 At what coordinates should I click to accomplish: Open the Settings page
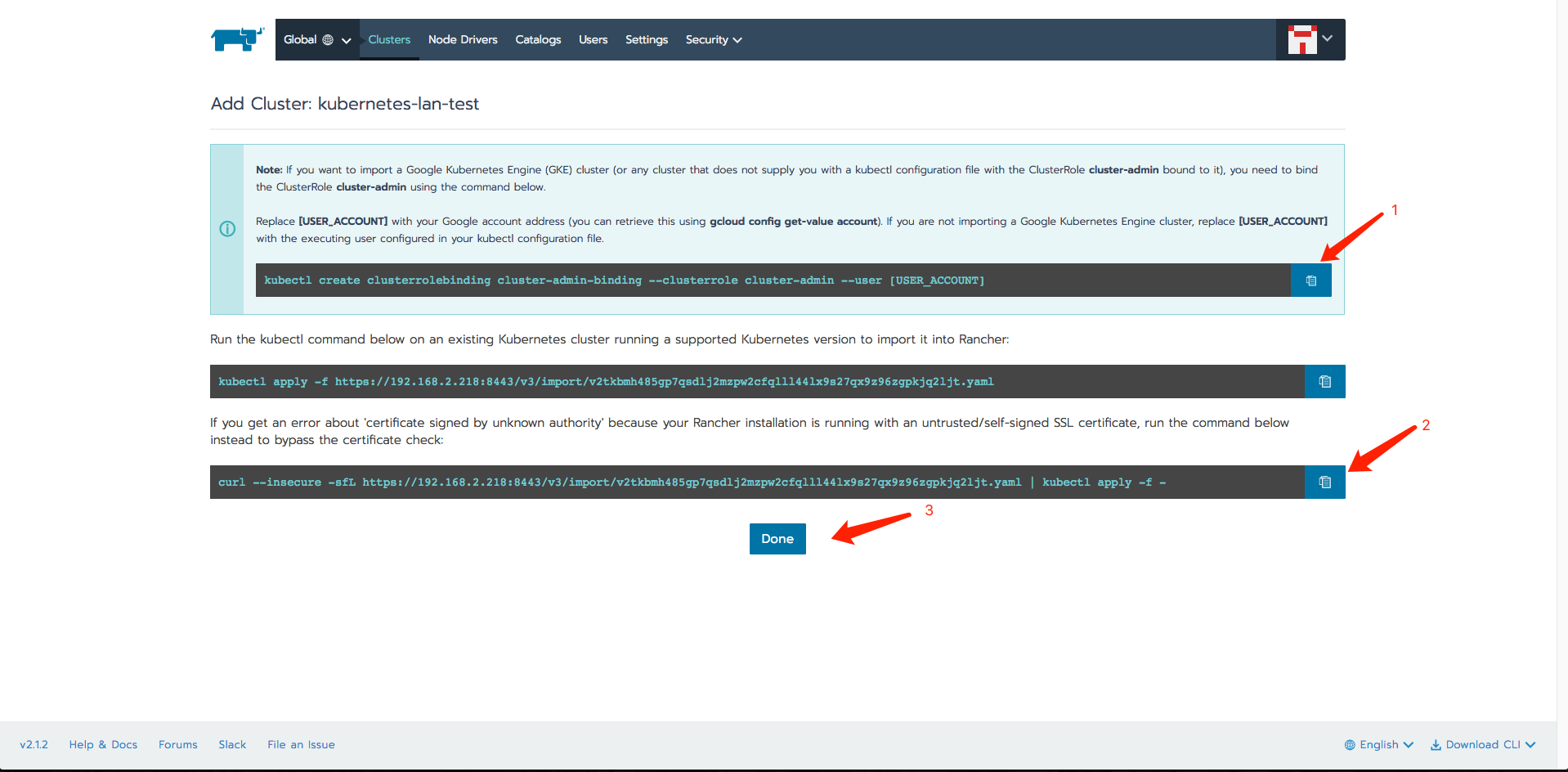click(x=647, y=40)
